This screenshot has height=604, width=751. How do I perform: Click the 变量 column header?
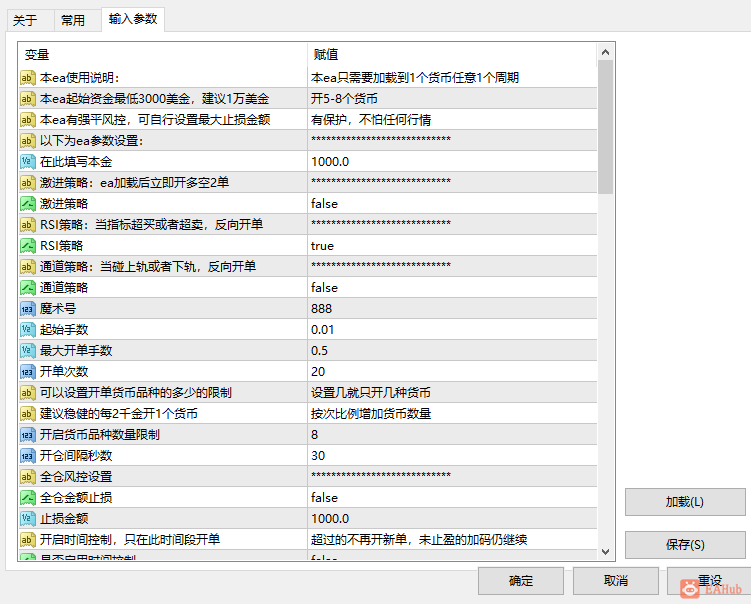[163, 55]
